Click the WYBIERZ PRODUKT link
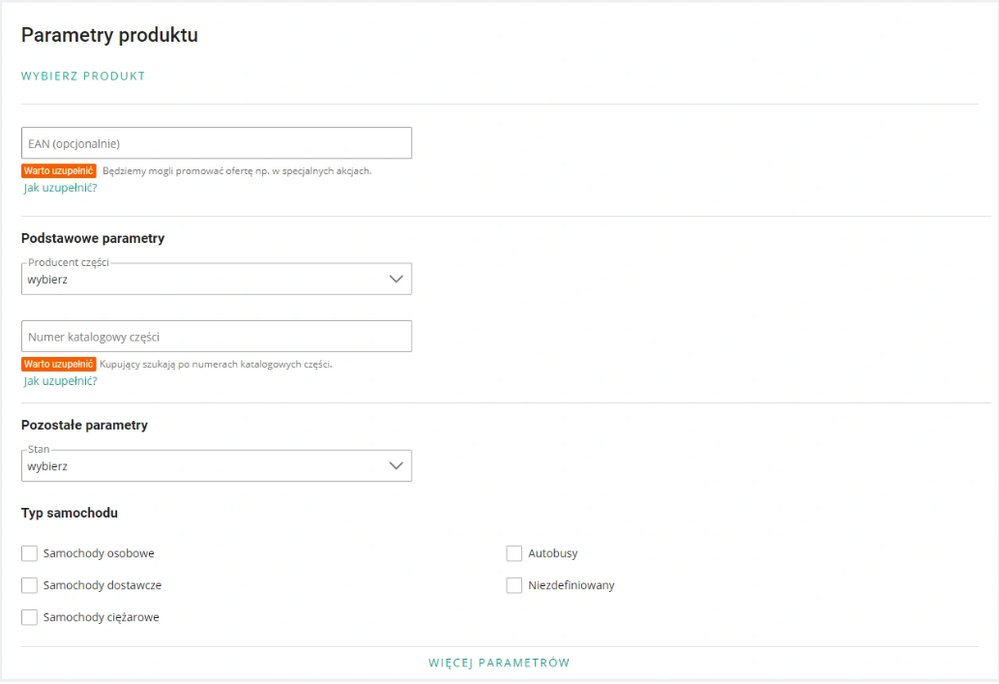Screen dimensions: 999x684 83,76
